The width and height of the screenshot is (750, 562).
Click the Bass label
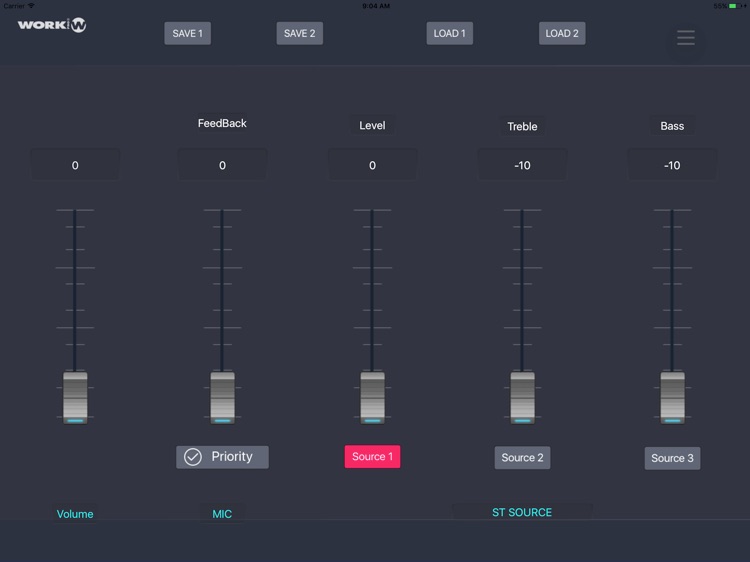[672, 126]
